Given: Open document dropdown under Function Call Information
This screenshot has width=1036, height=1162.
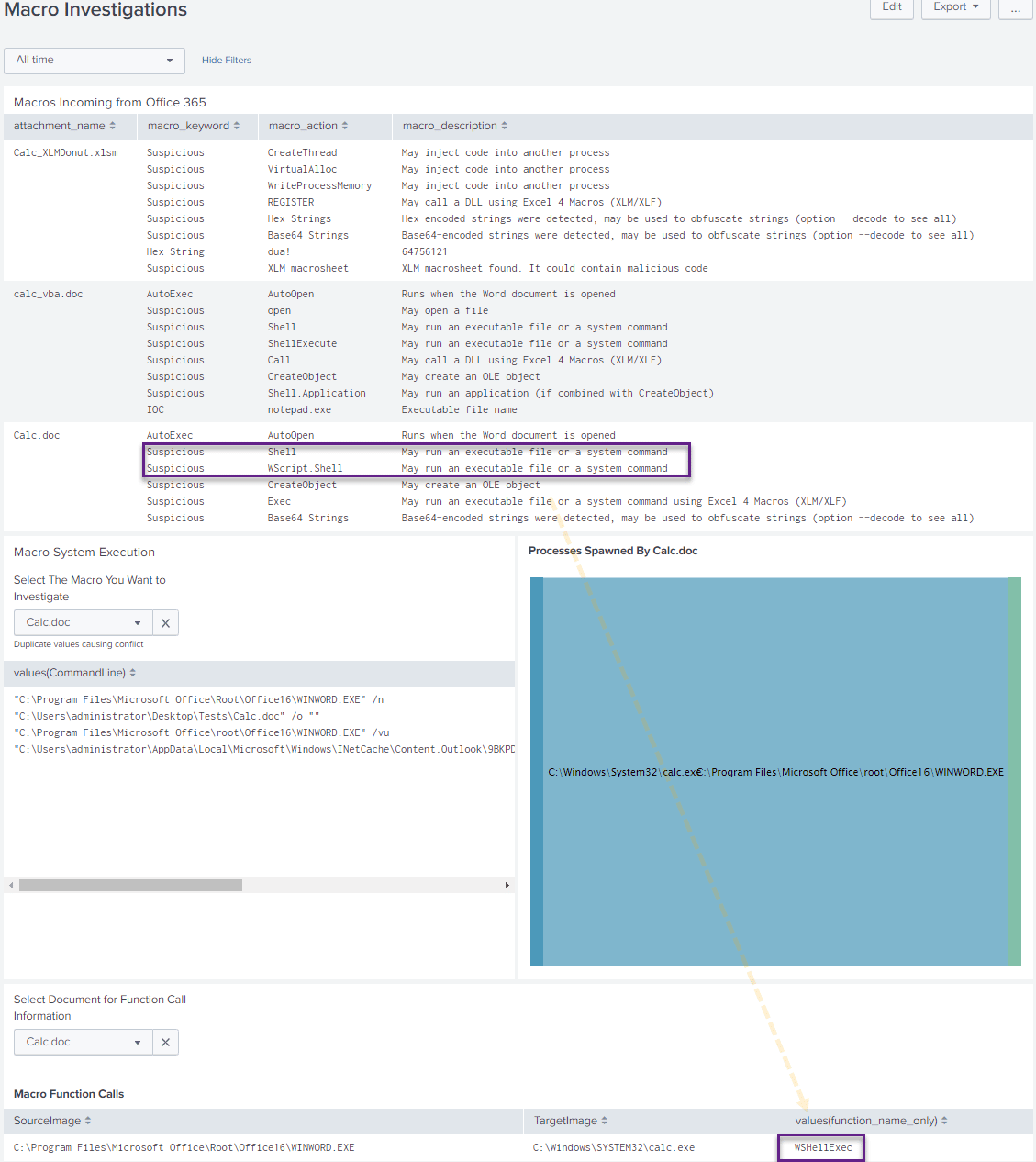Looking at the screenshot, I should 83,1042.
